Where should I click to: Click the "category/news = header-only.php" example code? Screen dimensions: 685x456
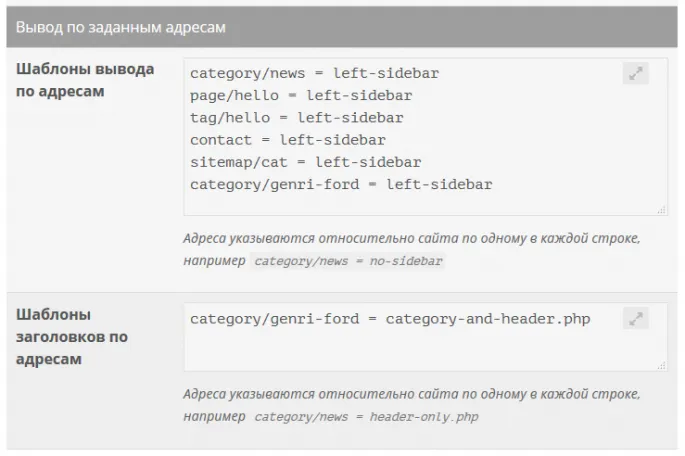pos(366,416)
